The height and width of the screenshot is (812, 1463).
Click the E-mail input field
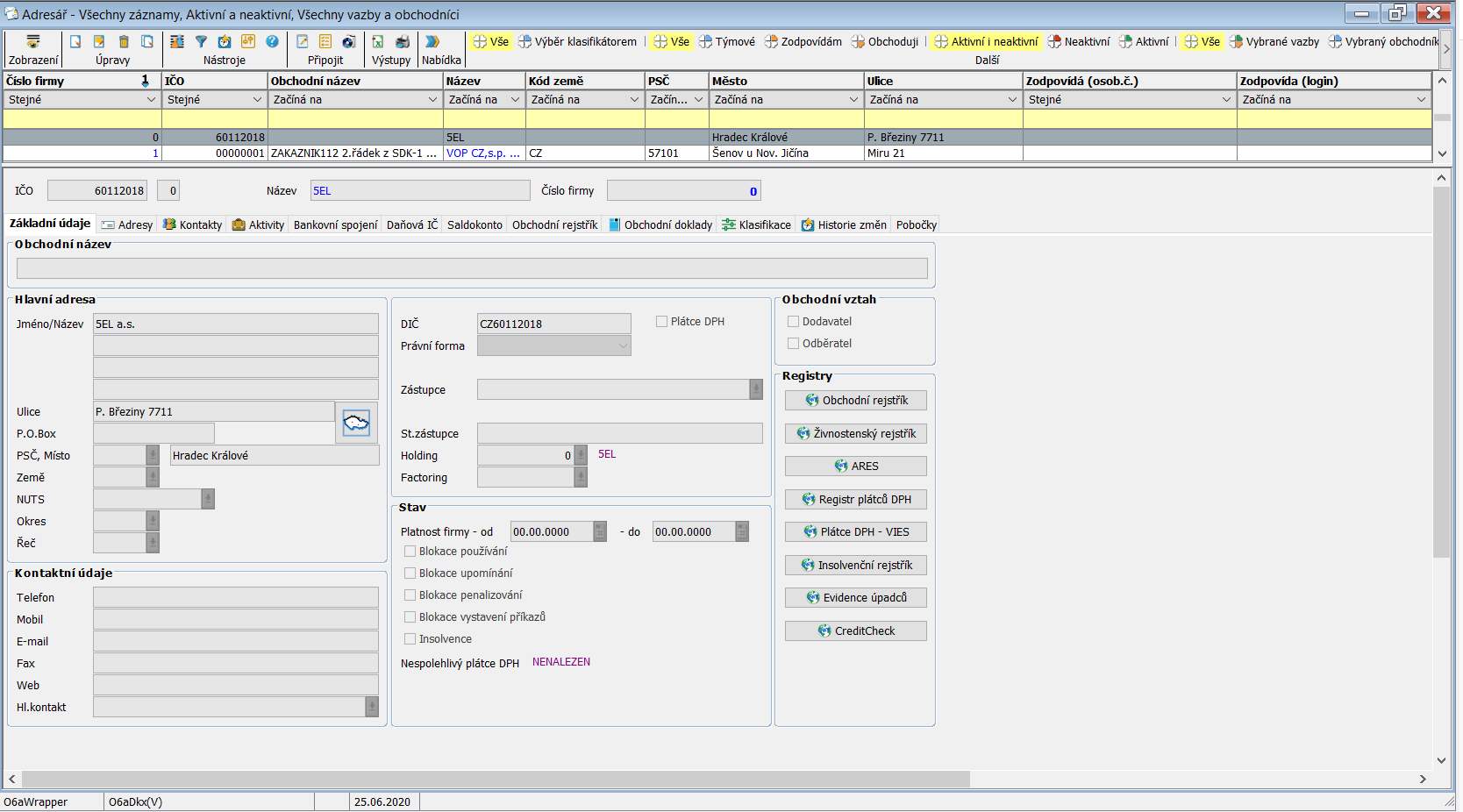pyautogui.click(x=235, y=642)
